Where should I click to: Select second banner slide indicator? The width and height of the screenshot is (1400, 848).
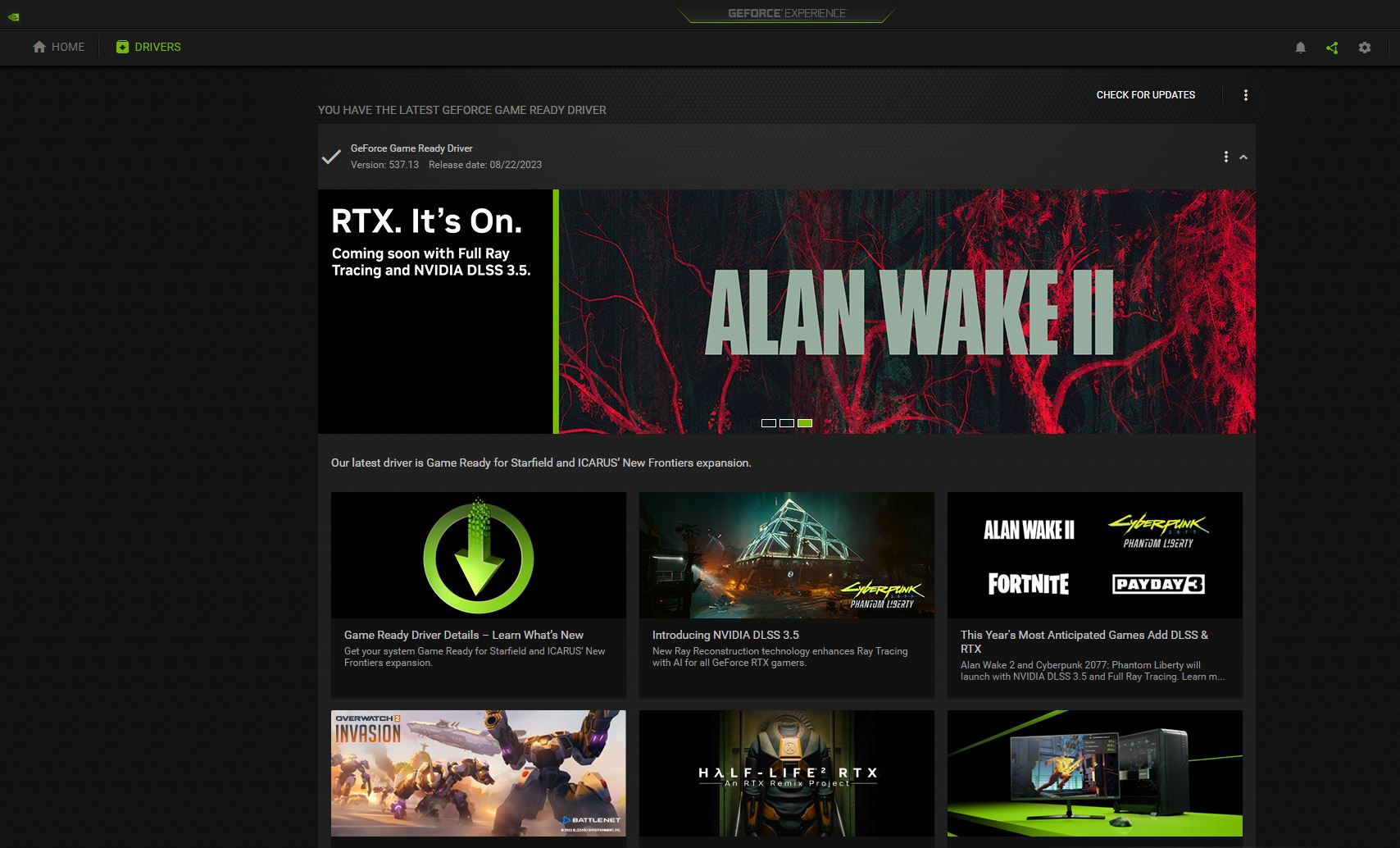tap(787, 423)
